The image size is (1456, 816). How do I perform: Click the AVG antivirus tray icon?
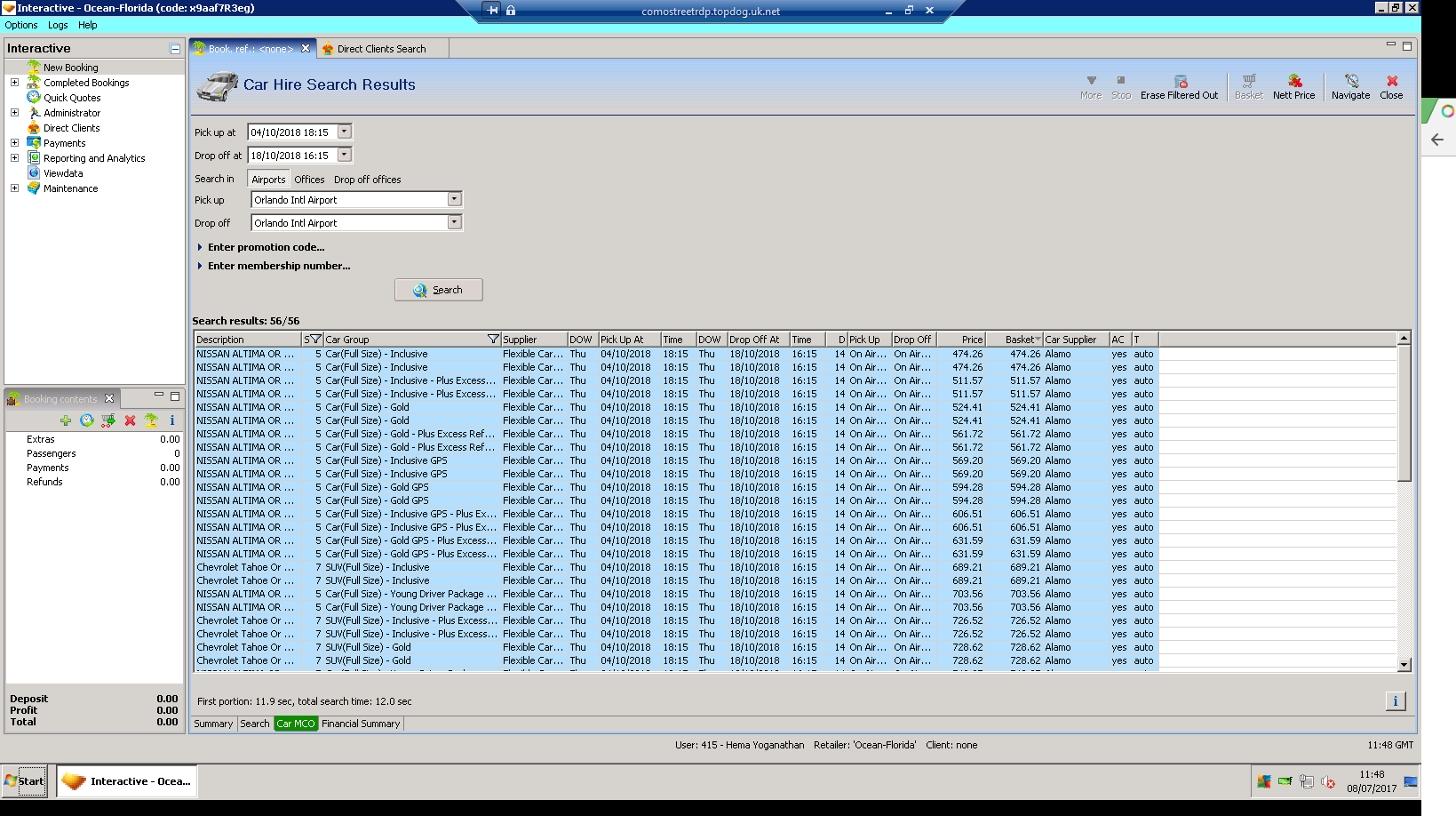(1263, 781)
